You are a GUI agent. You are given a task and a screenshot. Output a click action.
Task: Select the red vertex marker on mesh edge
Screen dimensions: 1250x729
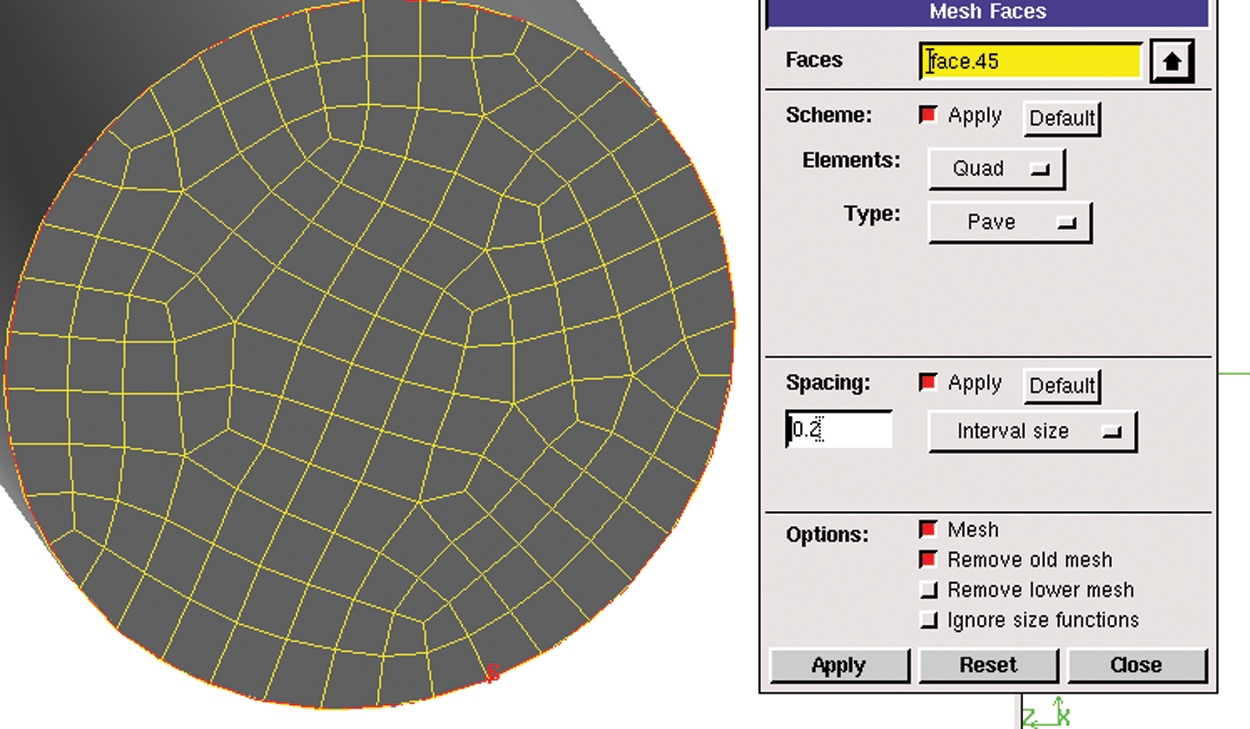492,673
